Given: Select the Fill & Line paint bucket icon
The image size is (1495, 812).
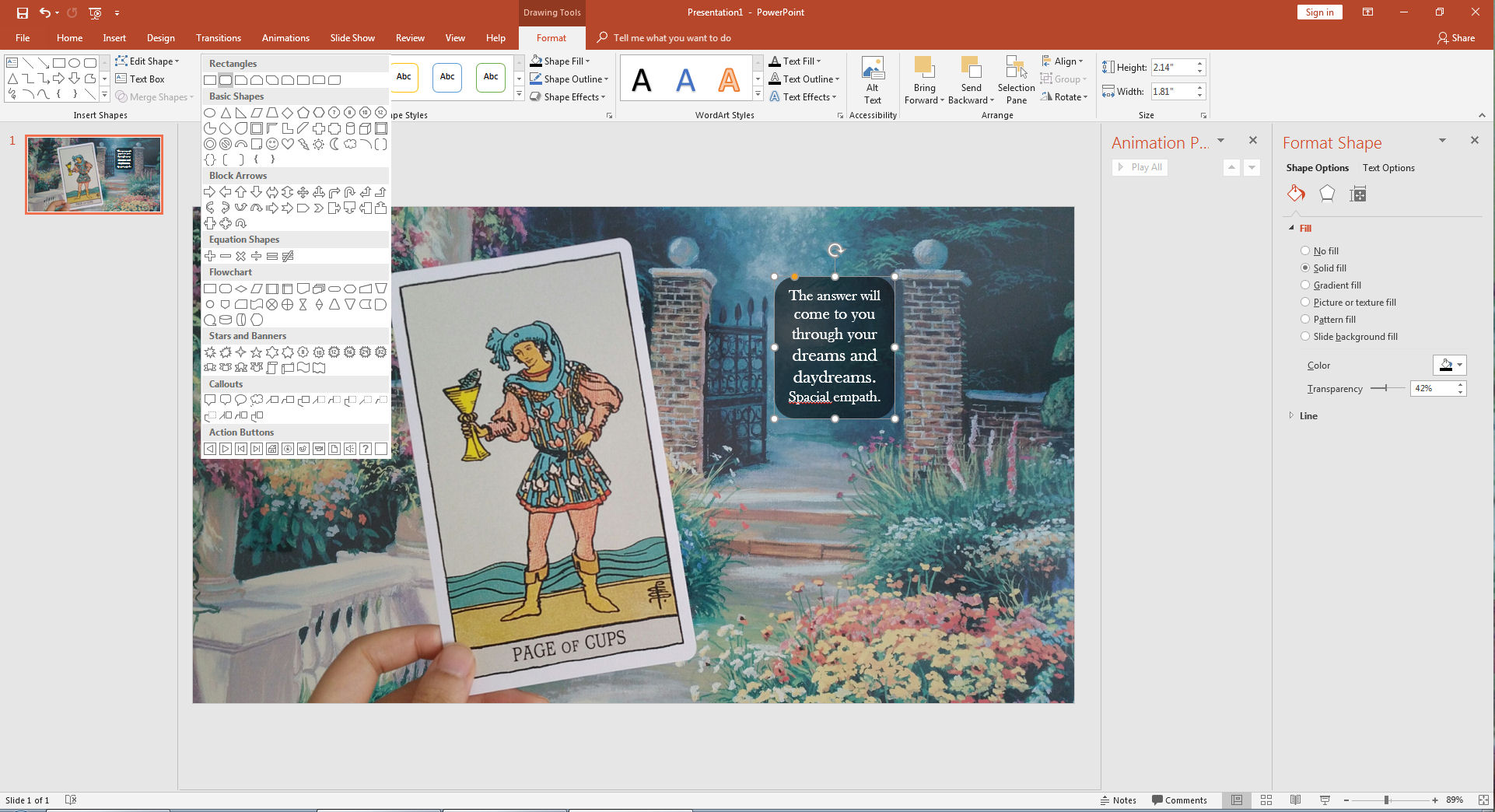Looking at the screenshot, I should click(1296, 194).
